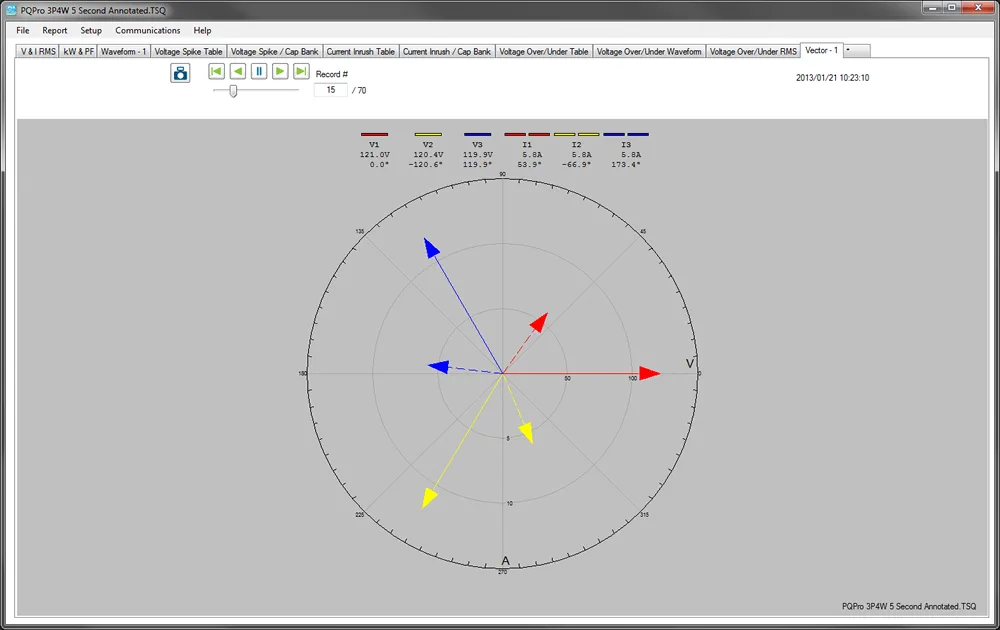Open the Voltage Spike Table tab
Screen dimensions: 1000x630
189,52
